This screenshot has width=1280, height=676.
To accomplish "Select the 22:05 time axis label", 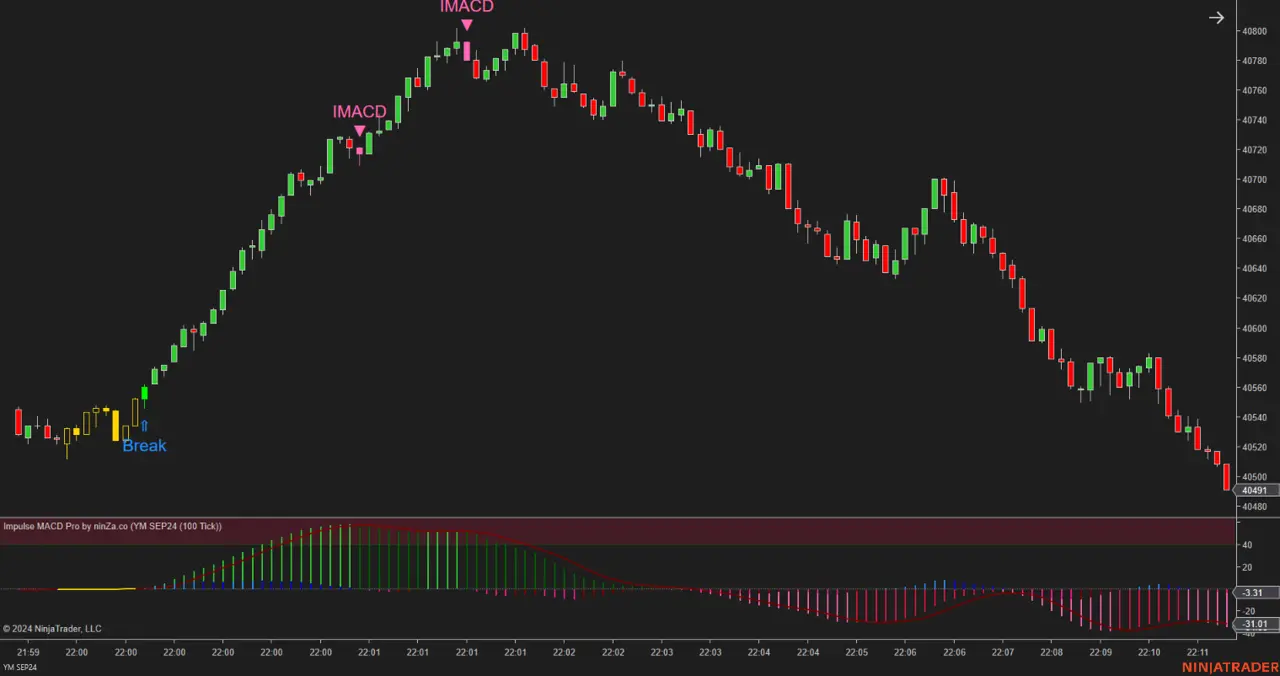I will point(855,652).
